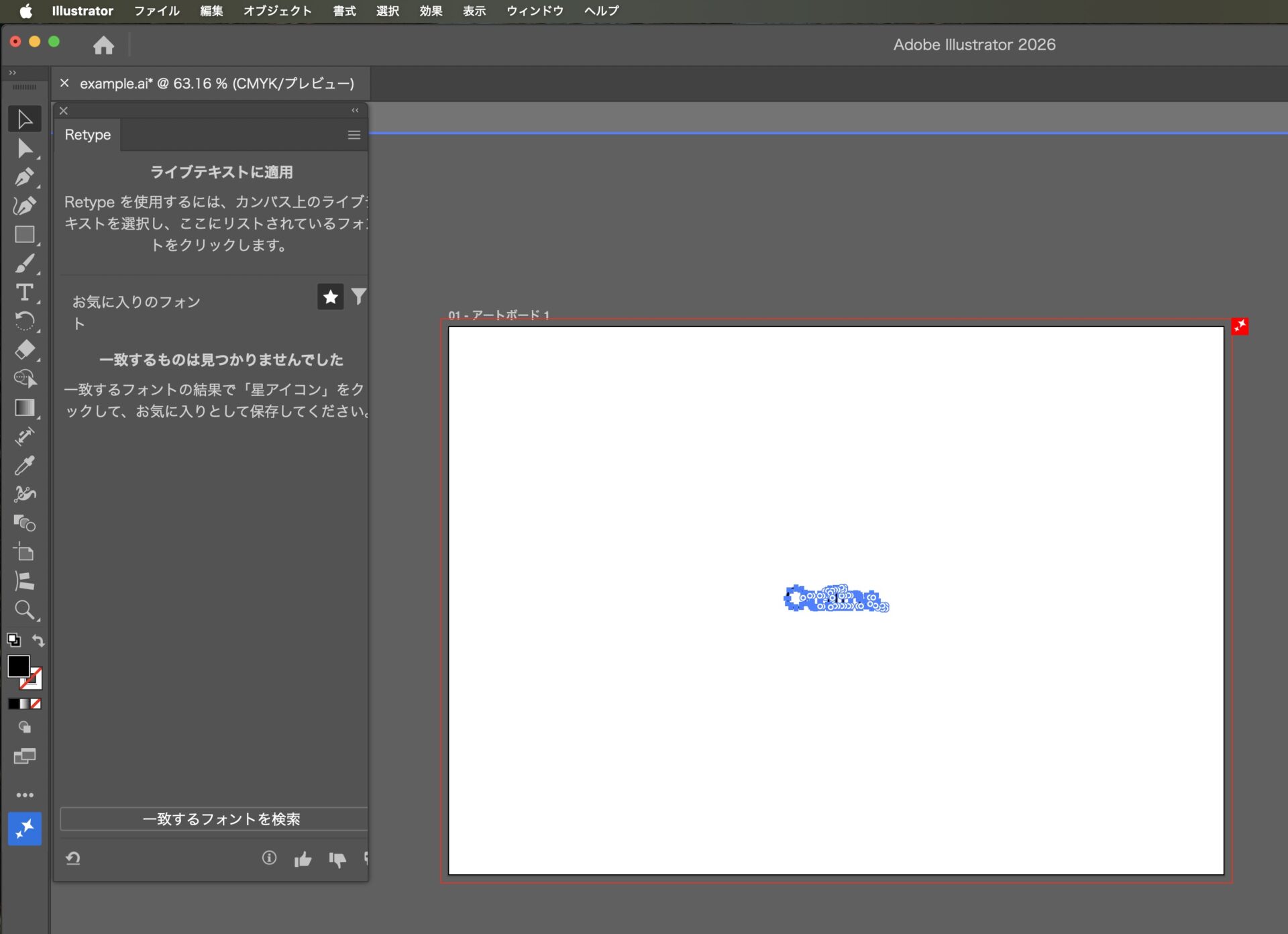Viewport: 1288px width, 934px height.
Task: Open the Gradient tool
Action: point(25,408)
